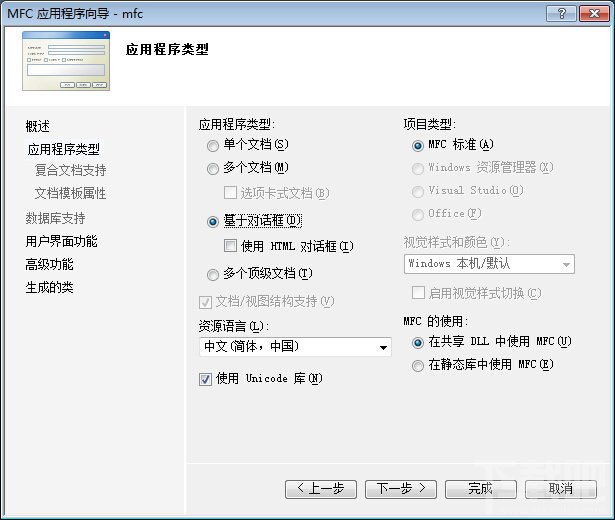Open the 高级功能 page
Viewport: 615px width, 520px height.
(x=49, y=264)
